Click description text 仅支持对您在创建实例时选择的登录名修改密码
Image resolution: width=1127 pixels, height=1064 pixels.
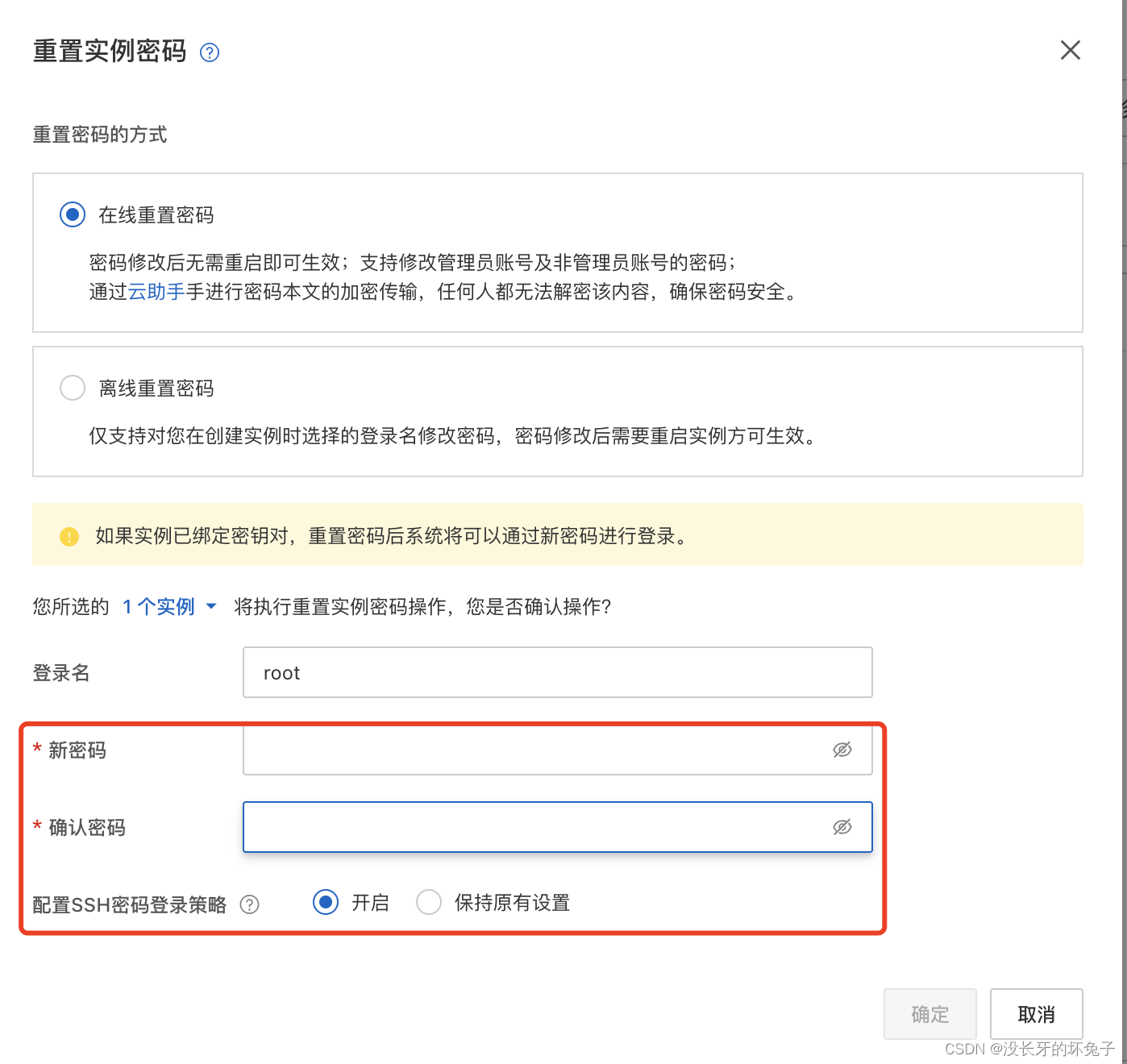(292, 436)
